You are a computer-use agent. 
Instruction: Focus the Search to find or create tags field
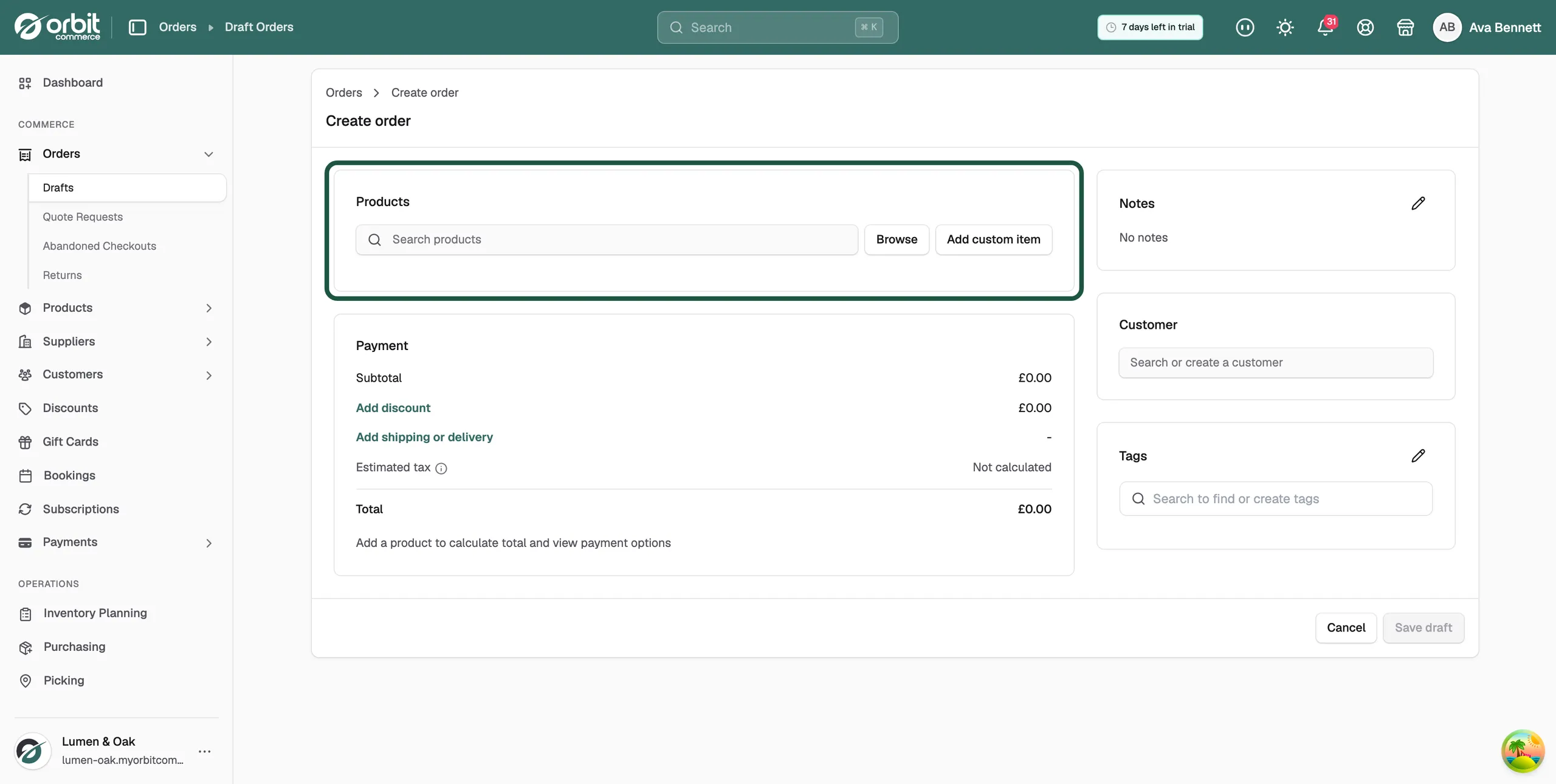click(1276, 499)
